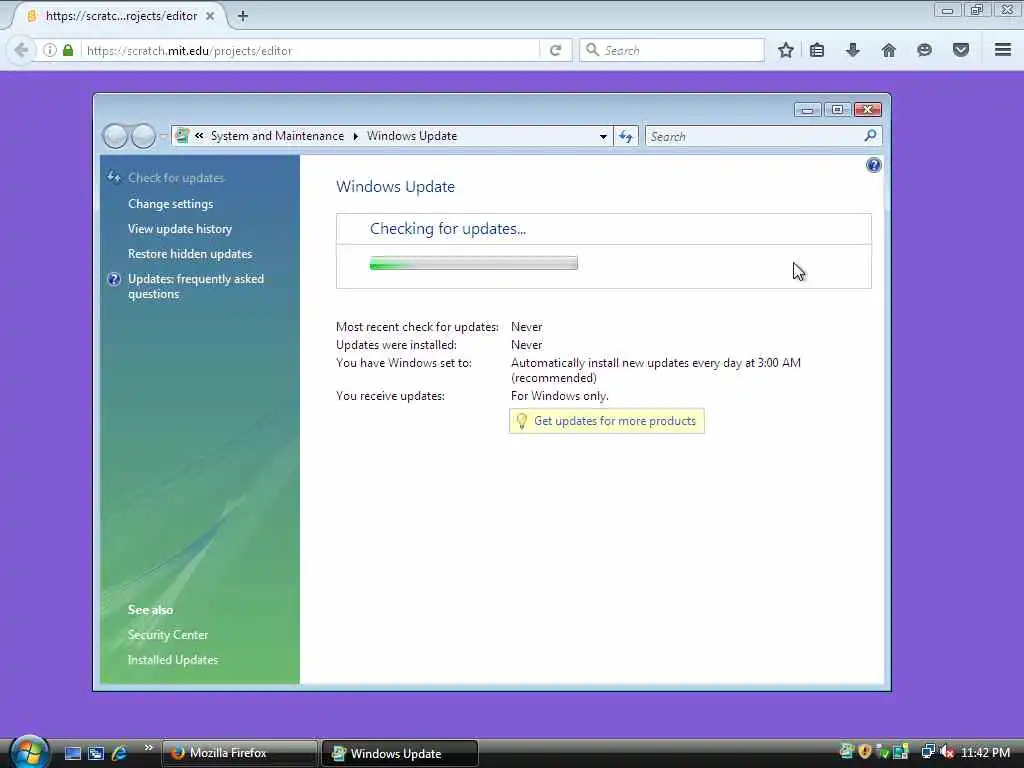The width and height of the screenshot is (1024, 768).
Task: Click the 11:42 PM taskbar clock
Action: pyautogui.click(x=985, y=753)
